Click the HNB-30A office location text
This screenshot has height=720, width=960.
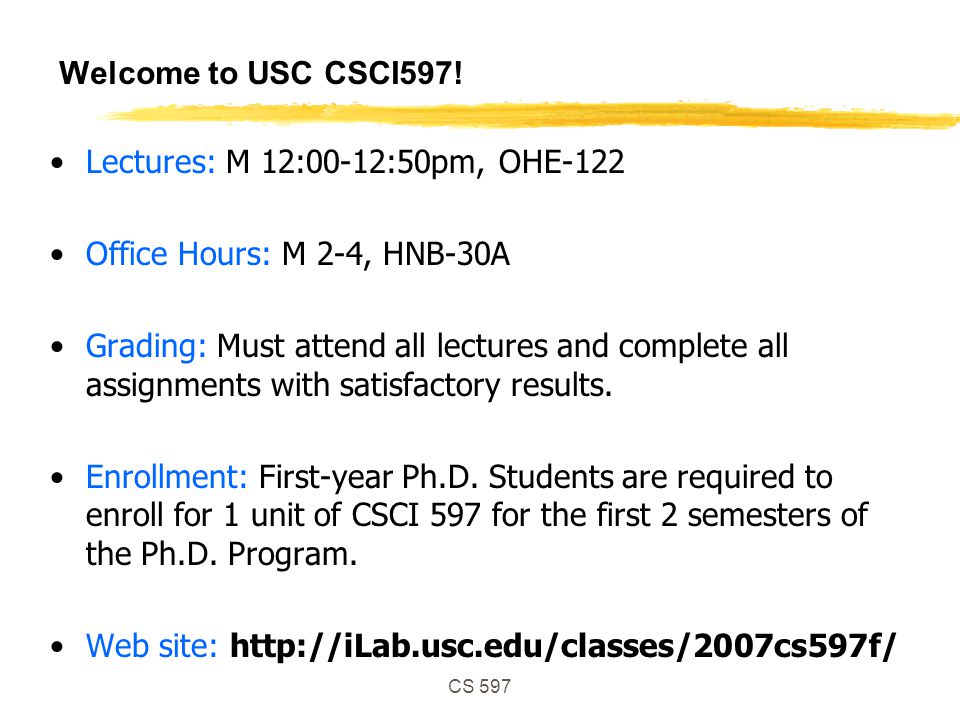click(x=446, y=253)
